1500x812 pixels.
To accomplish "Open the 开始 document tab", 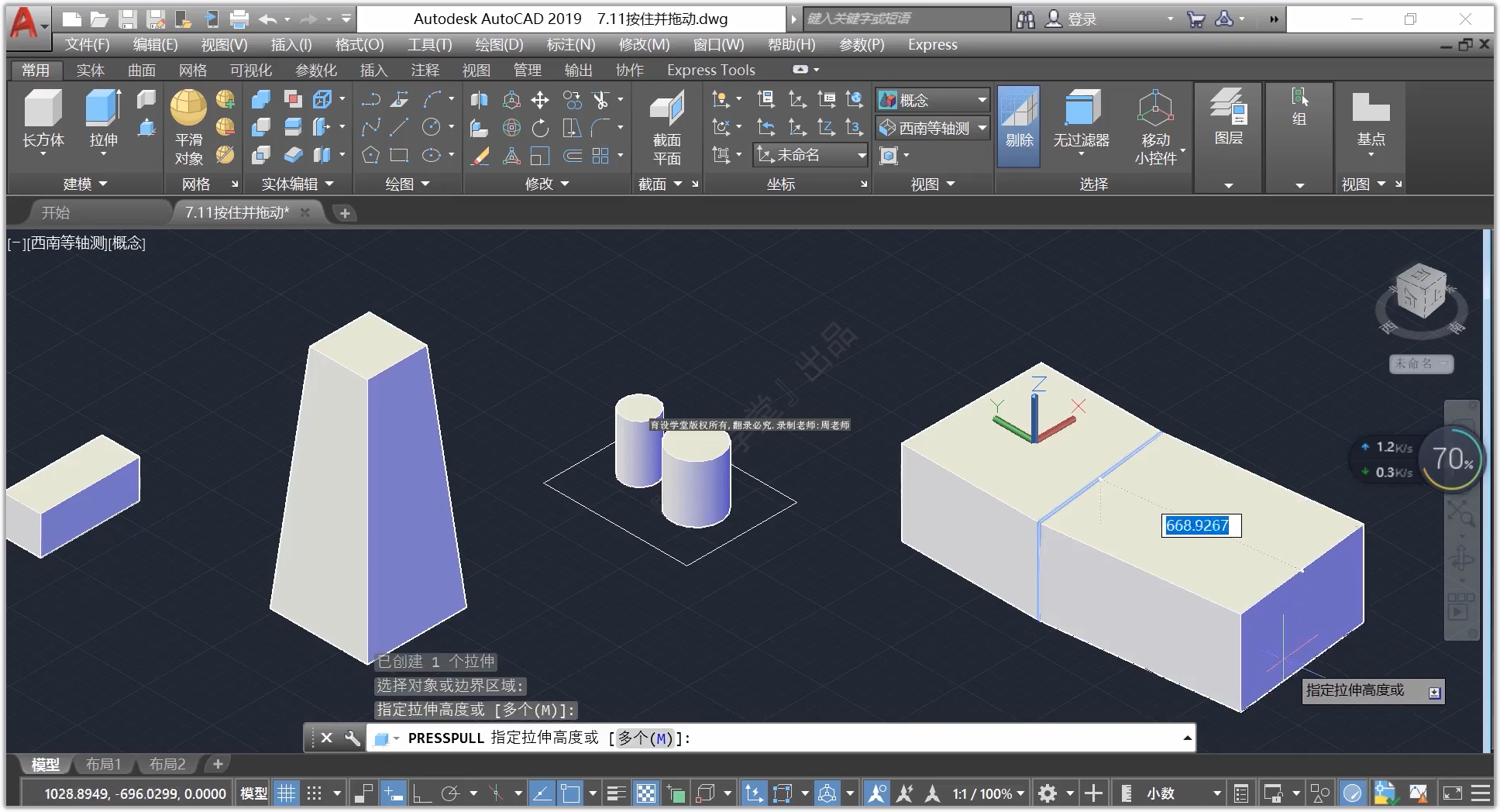I will pos(56,212).
